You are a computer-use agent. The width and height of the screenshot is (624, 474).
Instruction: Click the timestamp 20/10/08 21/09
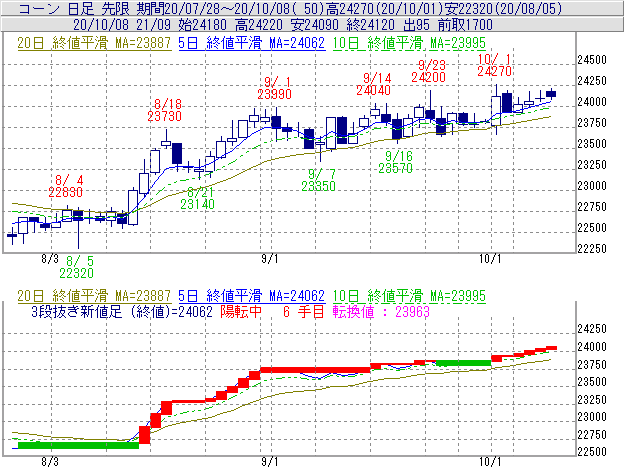122,25
